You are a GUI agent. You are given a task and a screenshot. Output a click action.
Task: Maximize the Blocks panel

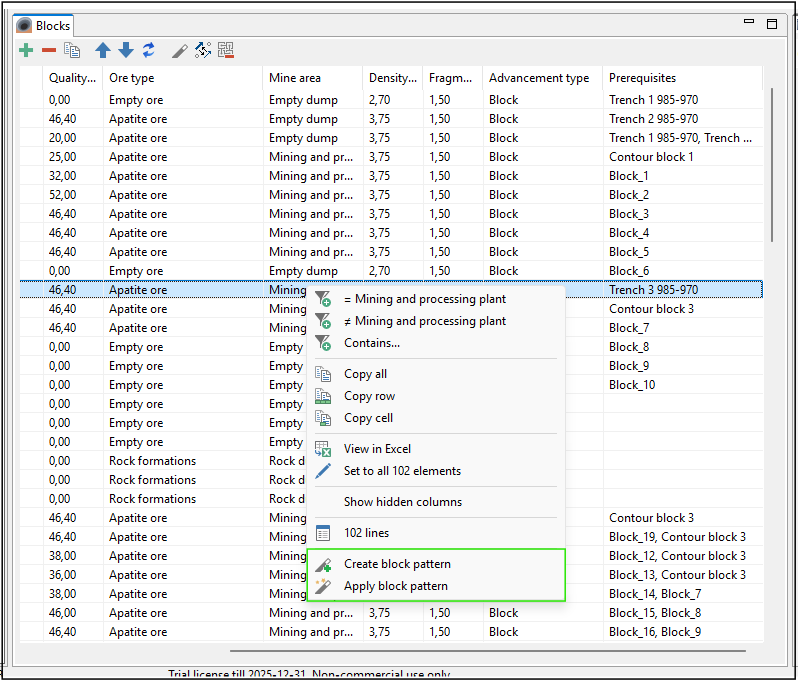(x=772, y=24)
